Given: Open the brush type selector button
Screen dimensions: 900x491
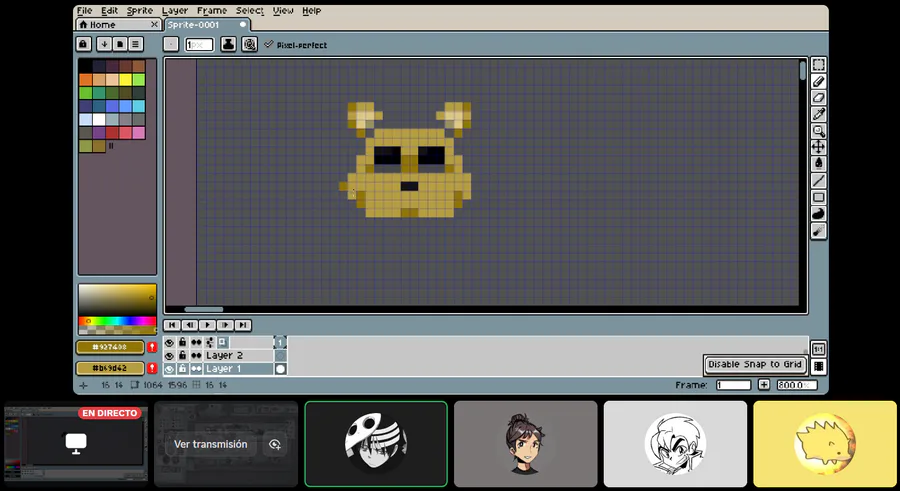Looking at the screenshot, I should (171, 44).
